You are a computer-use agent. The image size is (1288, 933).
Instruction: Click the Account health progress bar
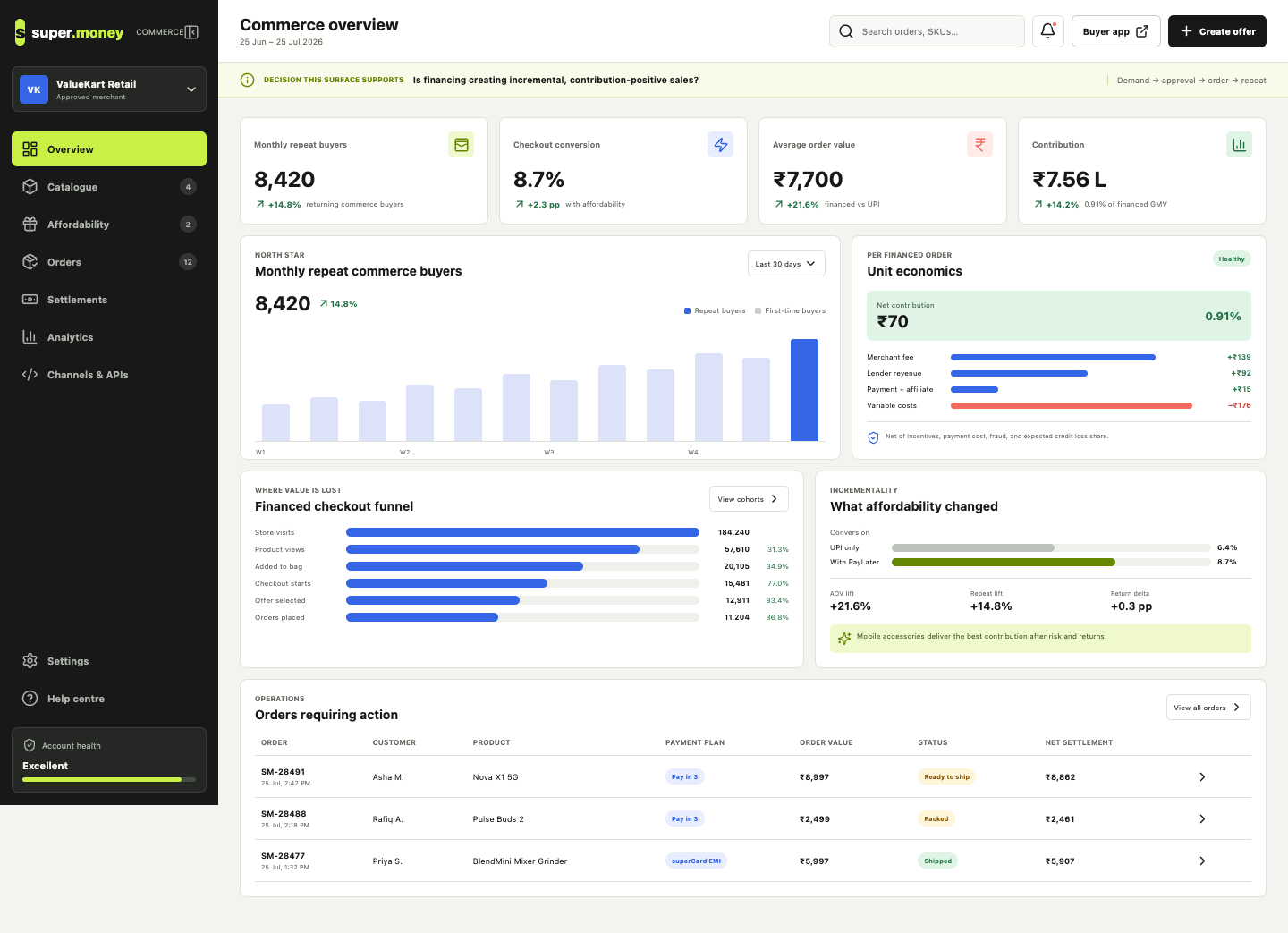(x=109, y=780)
